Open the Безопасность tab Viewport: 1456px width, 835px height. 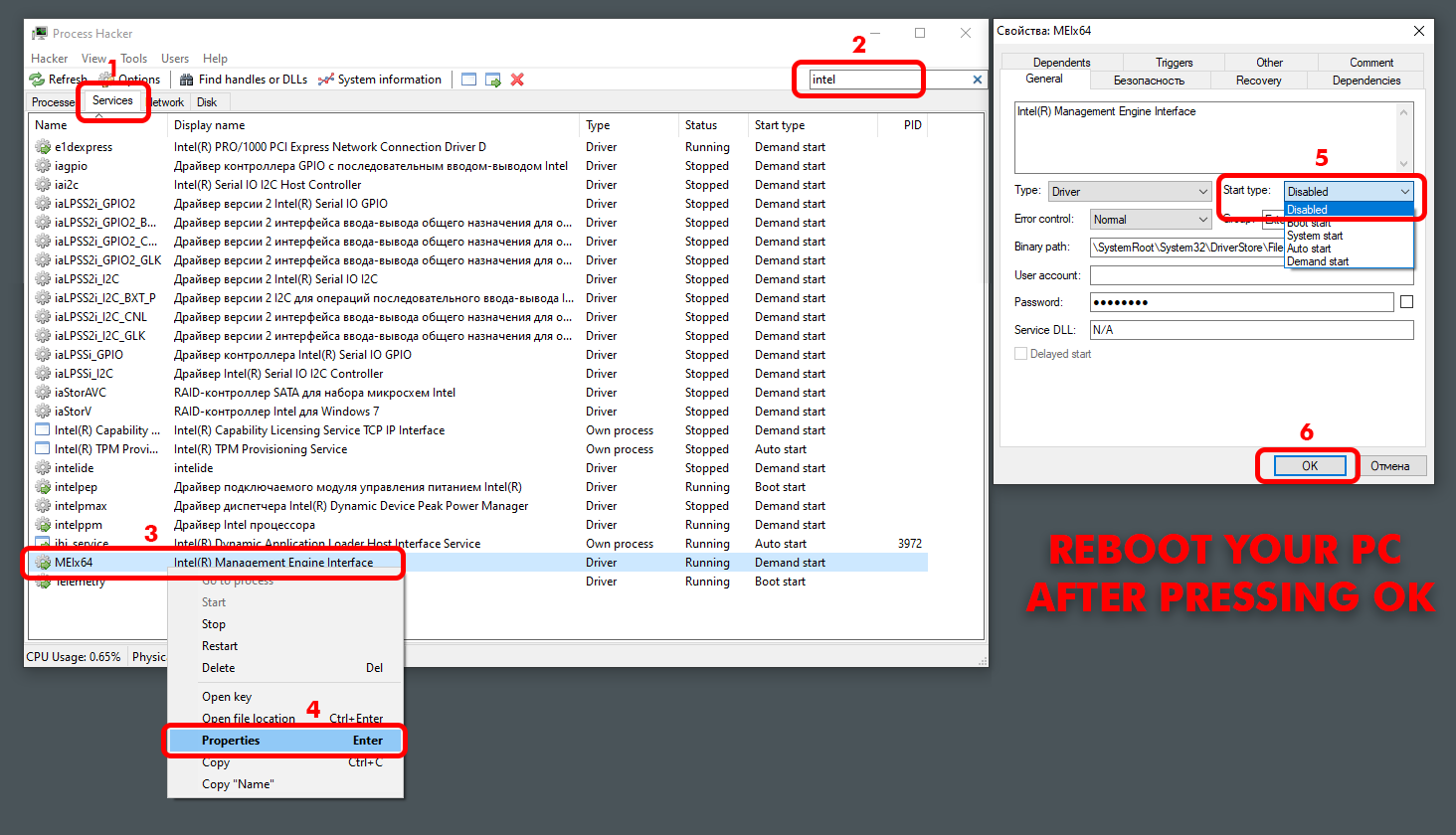1149,81
